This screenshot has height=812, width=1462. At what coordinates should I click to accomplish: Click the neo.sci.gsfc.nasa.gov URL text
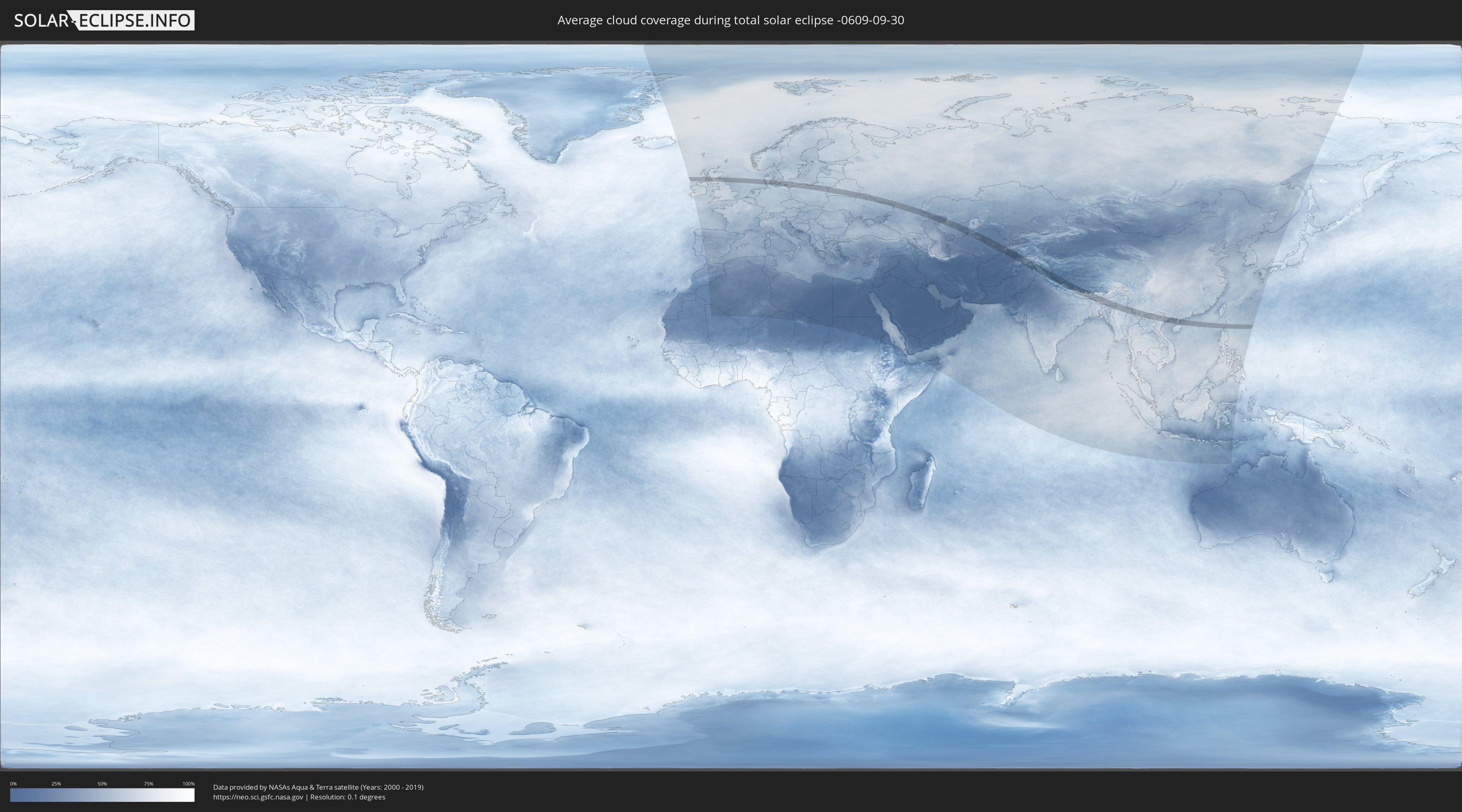257,797
